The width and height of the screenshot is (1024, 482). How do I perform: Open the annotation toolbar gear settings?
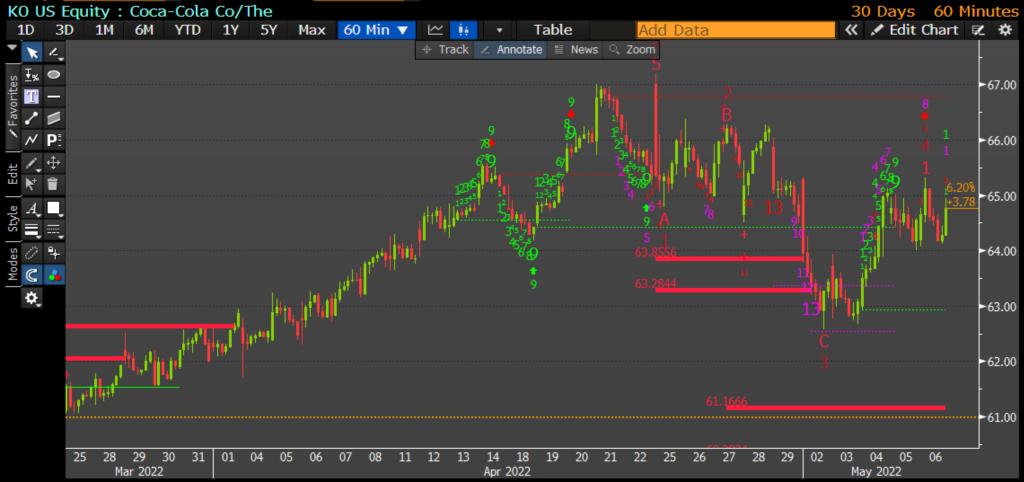click(31, 299)
